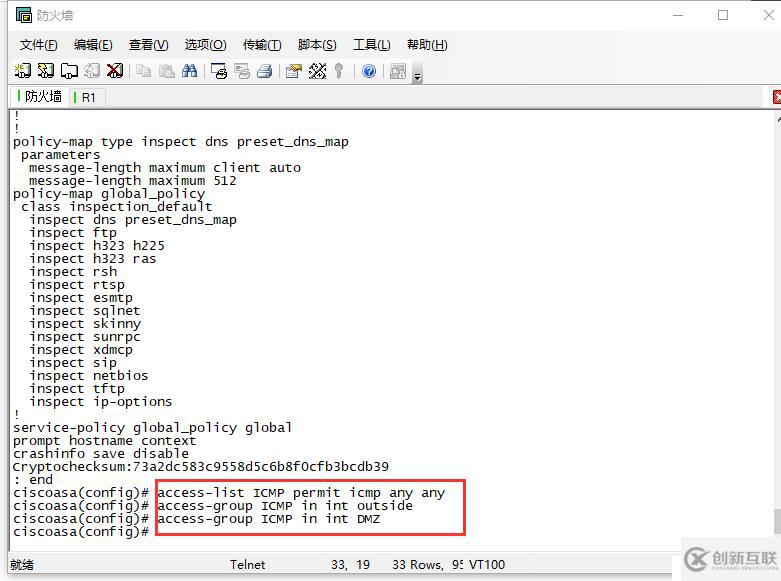Open Global Options tools icon

tap(317, 71)
